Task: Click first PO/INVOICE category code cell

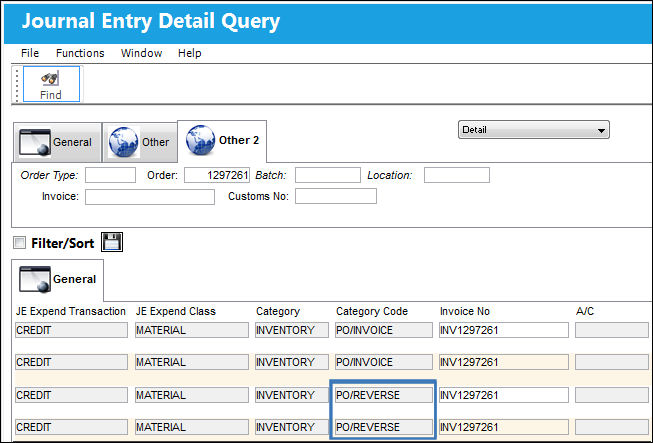Action: pos(384,330)
